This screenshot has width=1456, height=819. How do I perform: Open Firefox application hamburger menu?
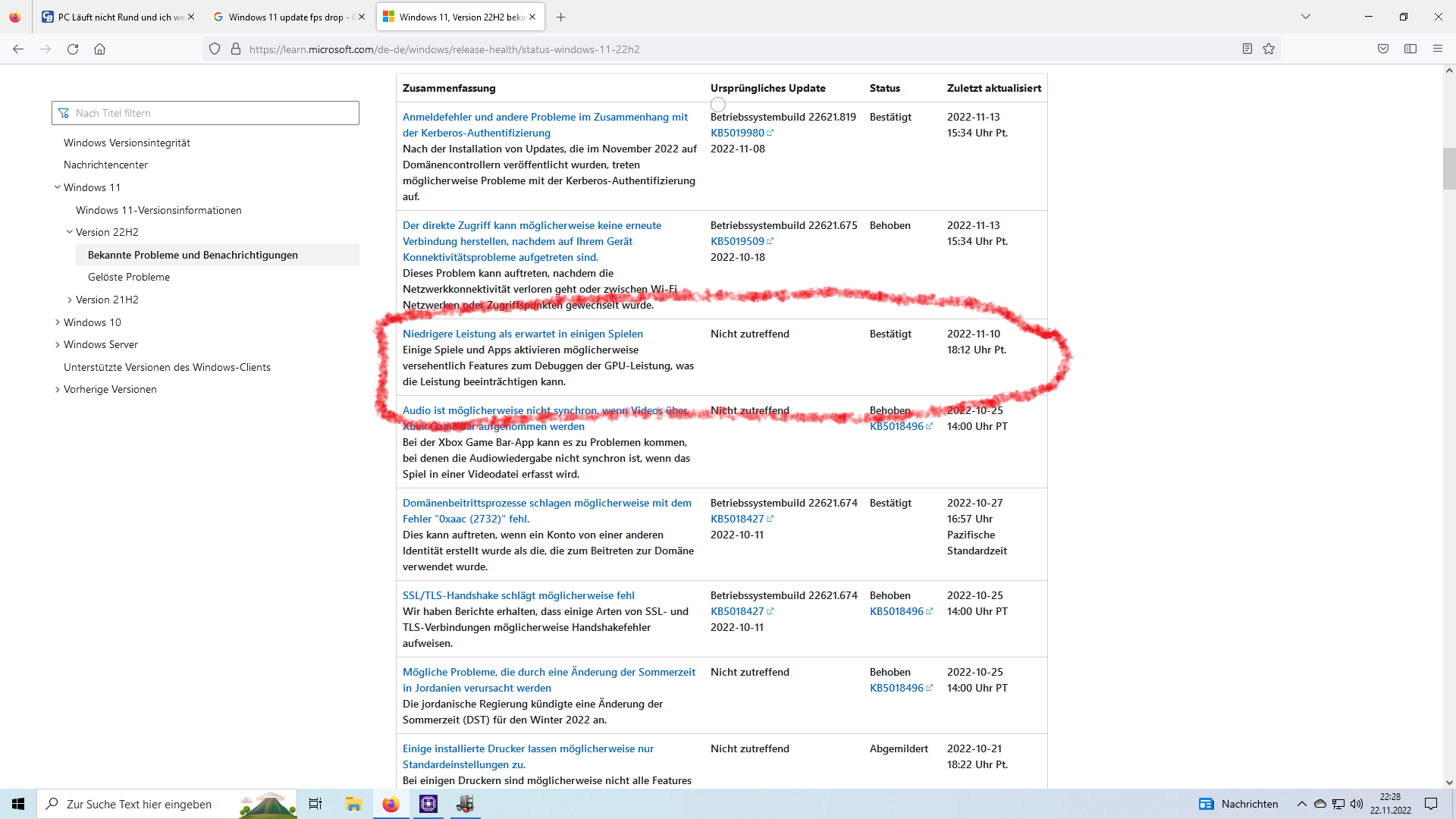tap(1438, 49)
